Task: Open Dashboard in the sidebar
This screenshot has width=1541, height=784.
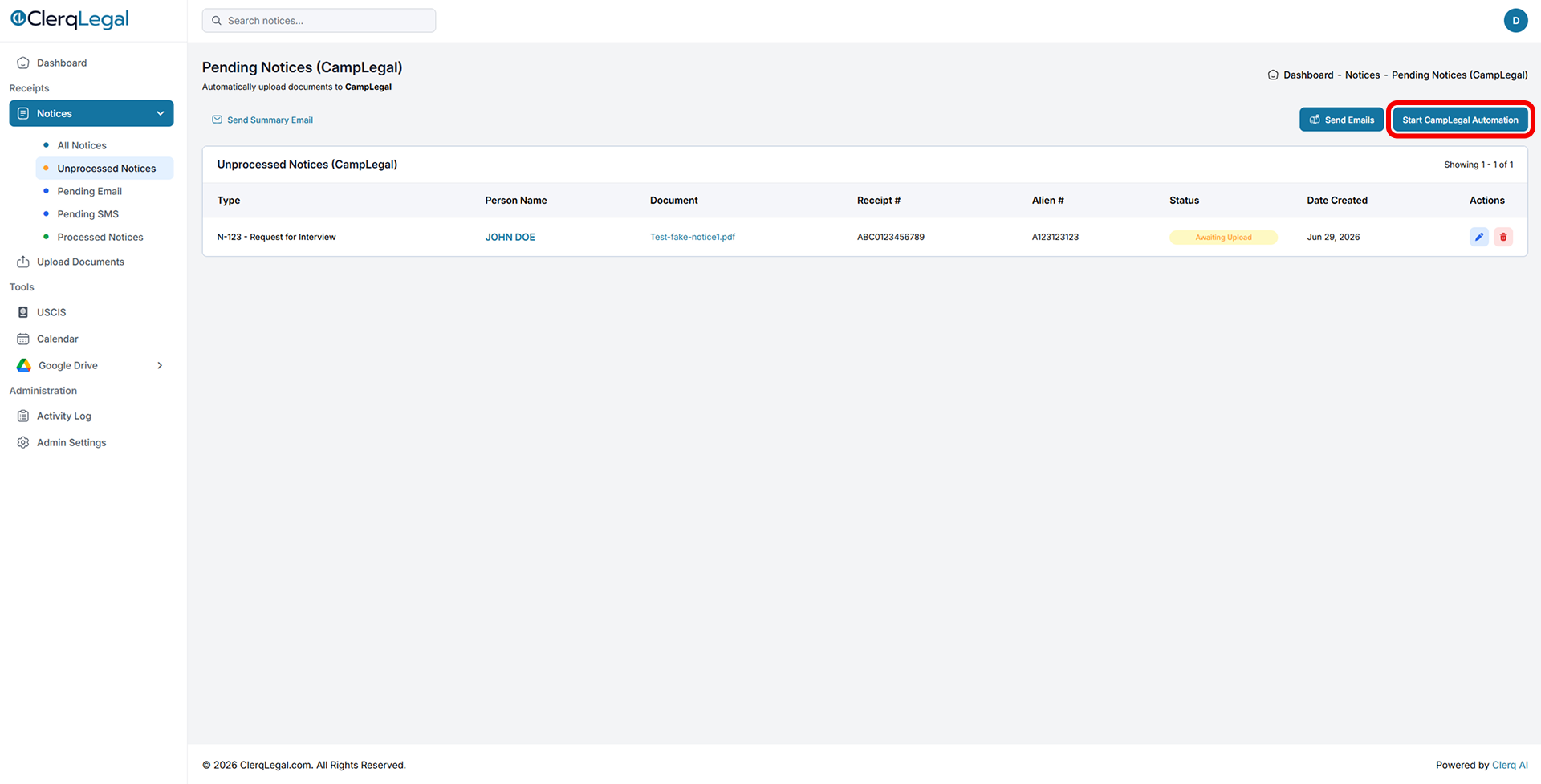Action: pos(62,63)
